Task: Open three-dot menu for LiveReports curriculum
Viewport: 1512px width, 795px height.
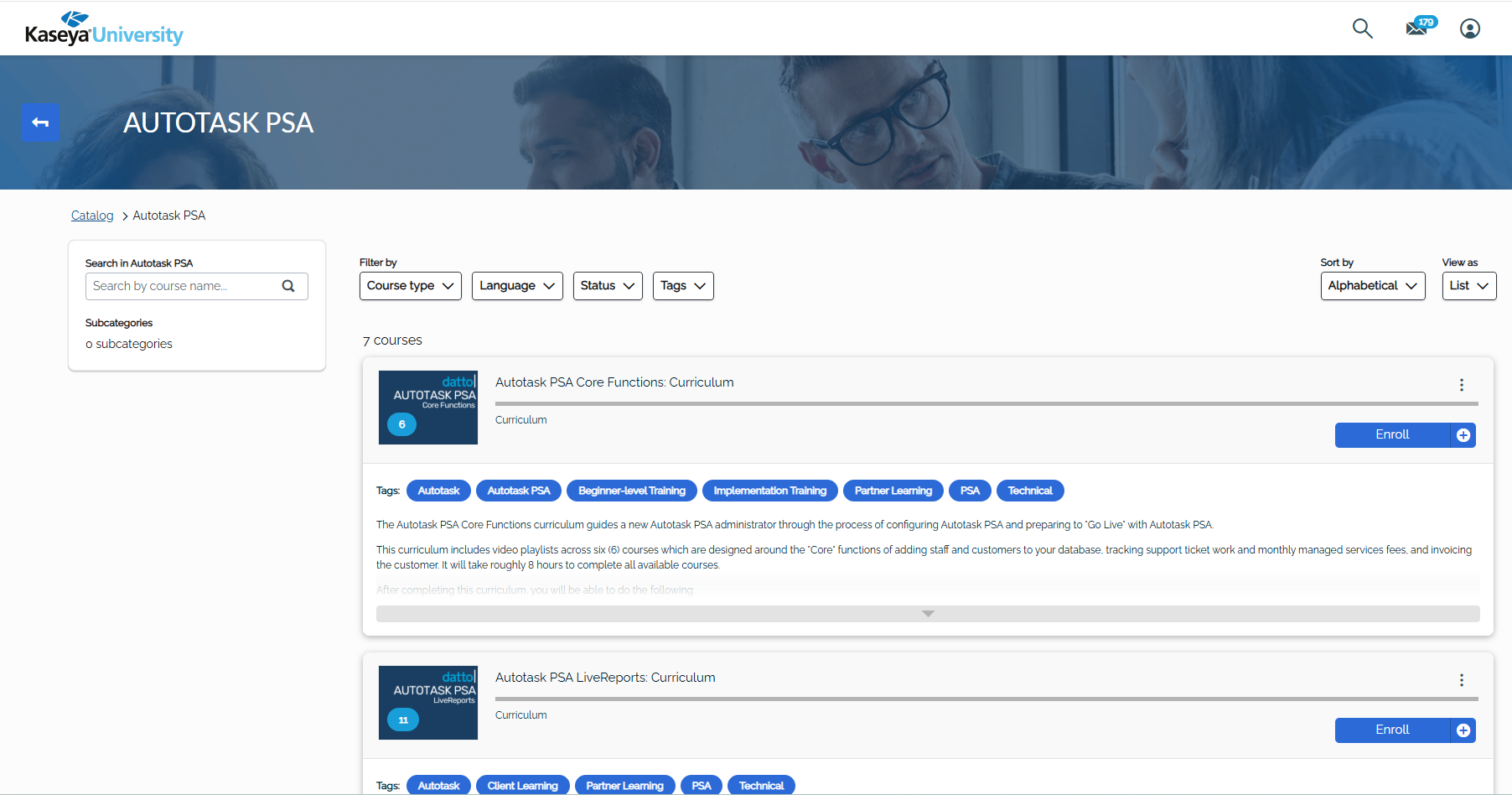Action: [1461, 680]
